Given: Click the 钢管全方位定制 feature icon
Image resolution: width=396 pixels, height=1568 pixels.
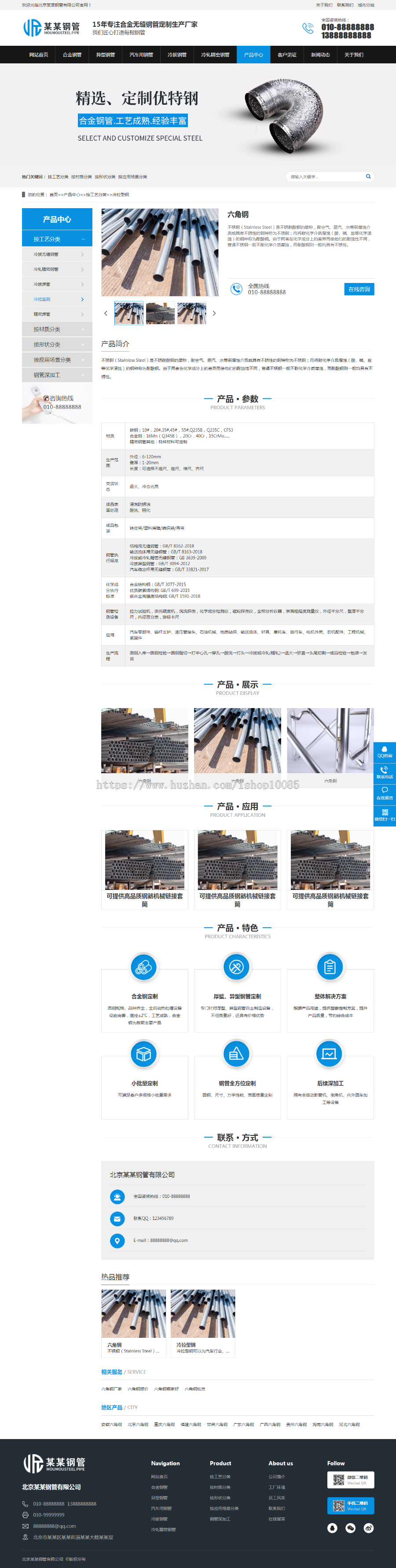Looking at the screenshot, I should tap(237, 1054).
